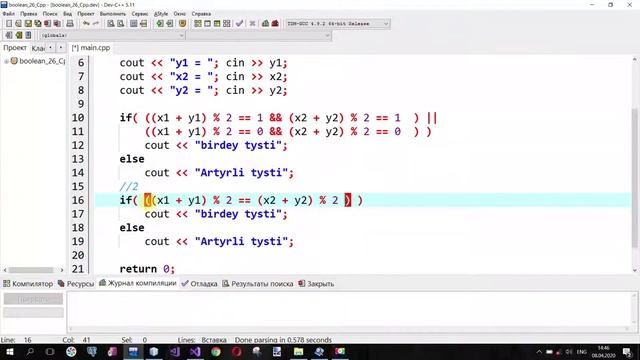Image resolution: width=640 pixels, height=360 pixels.
Task: Click the right arrow of project panel tabs
Action: pos(61,48)
